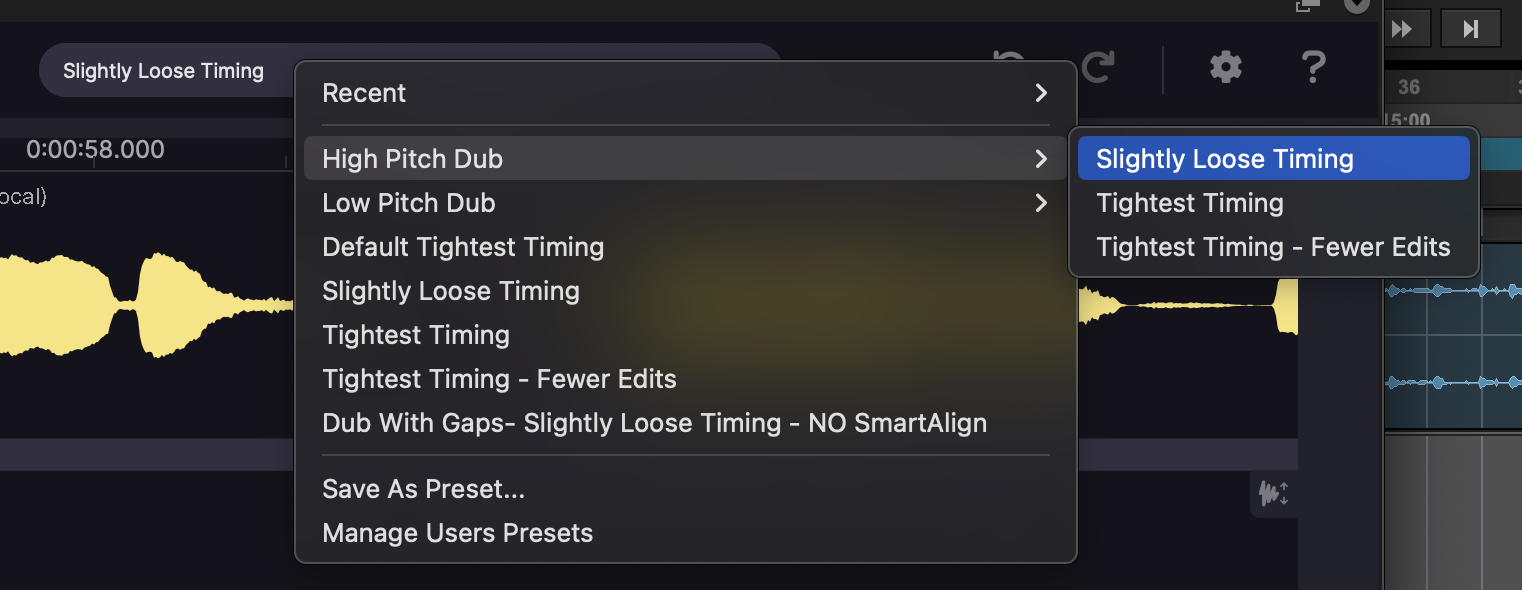Click the waveform vertical zoom icon
This screenshot has width=1522, height=590.
1273,493
